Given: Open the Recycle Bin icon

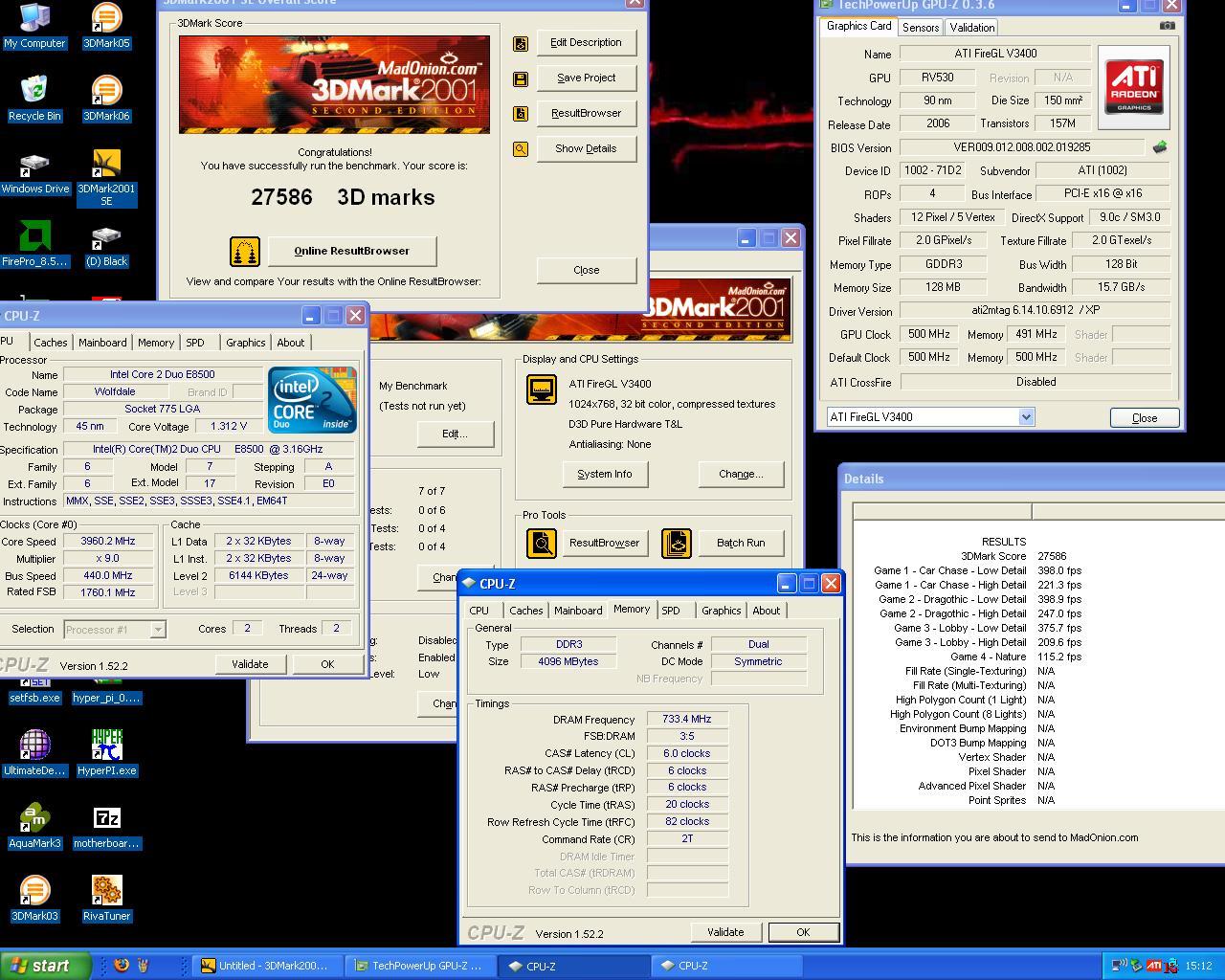Looking at the screenshot, I should [x=34, y=98].
